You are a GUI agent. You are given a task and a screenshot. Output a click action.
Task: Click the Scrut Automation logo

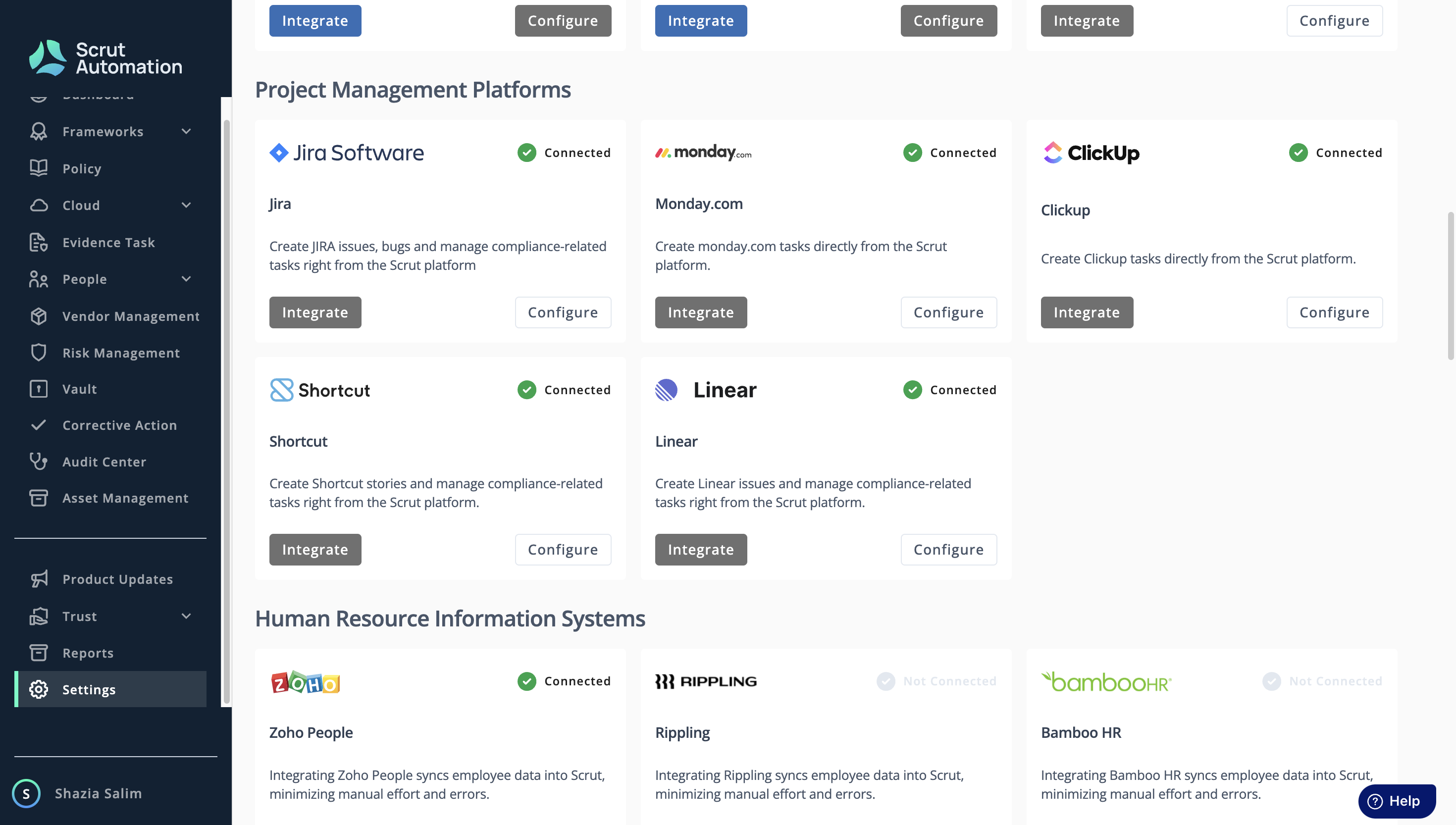click(x=105, y=58)
